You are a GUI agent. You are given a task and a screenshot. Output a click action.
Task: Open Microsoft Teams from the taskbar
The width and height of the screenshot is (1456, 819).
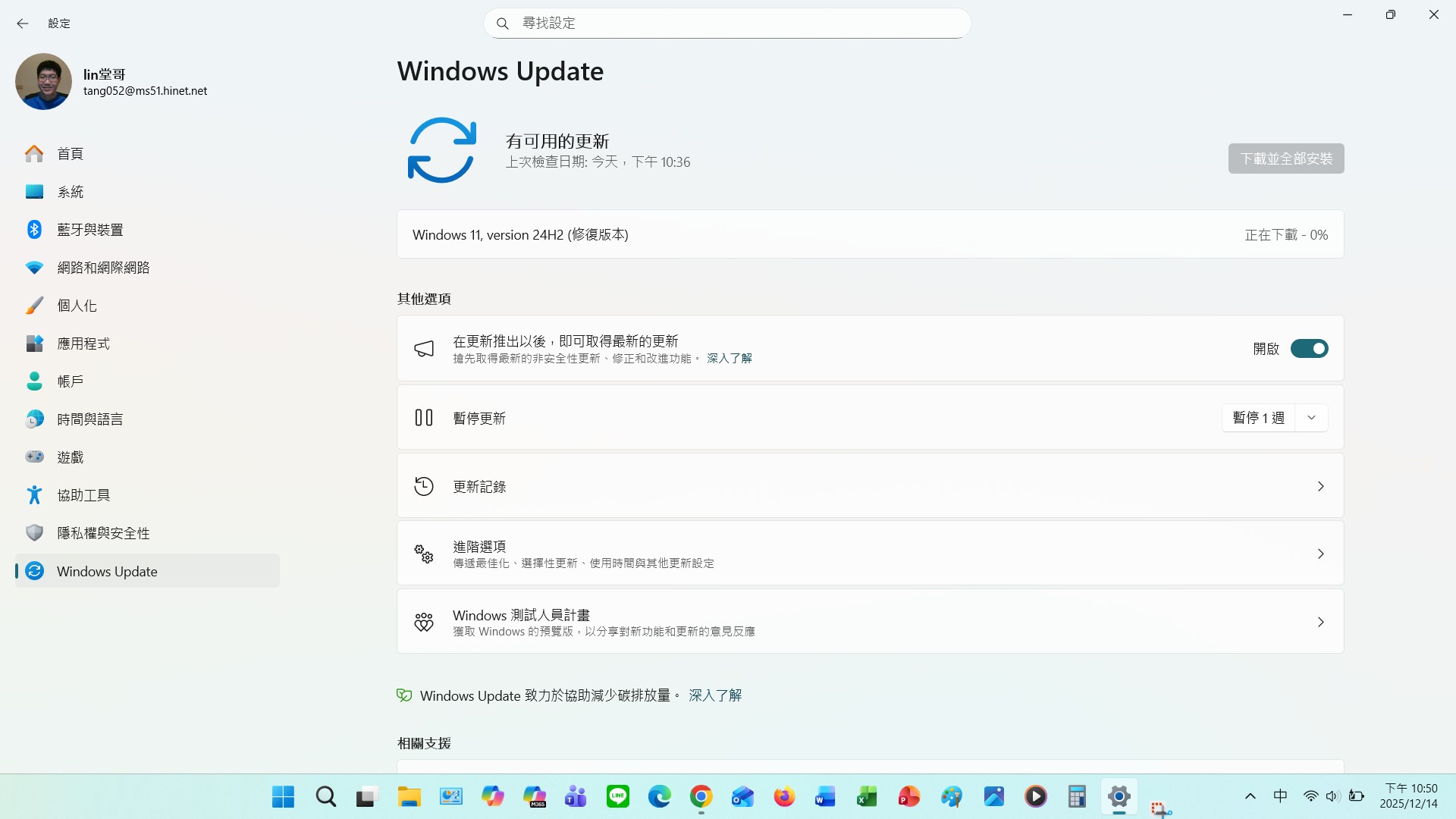click(576, 797)
